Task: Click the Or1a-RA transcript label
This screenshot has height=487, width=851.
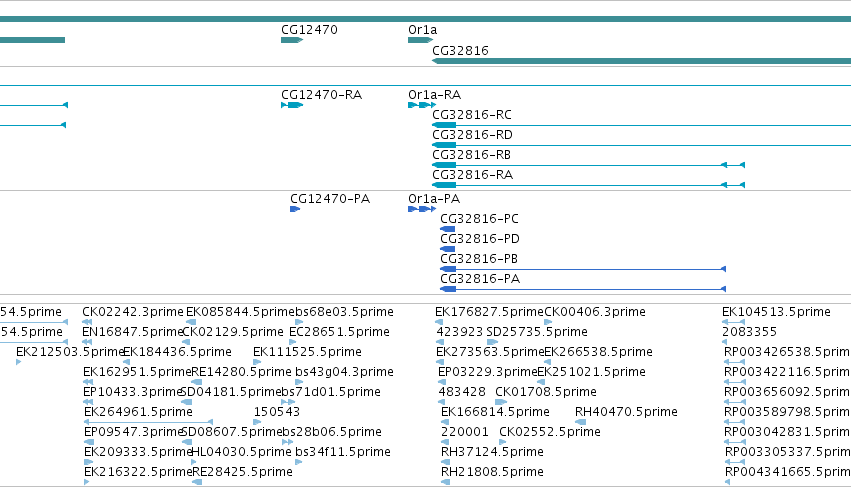Action: [434, 94]
